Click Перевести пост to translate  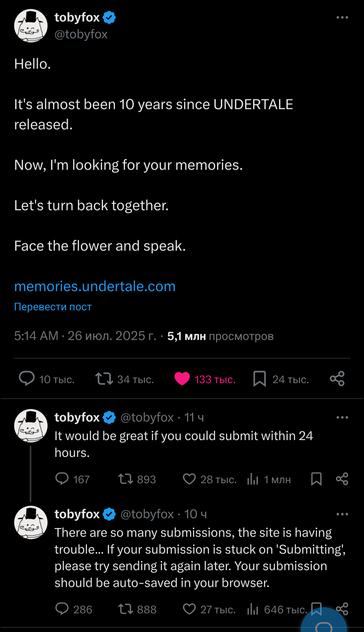[53, 307]
